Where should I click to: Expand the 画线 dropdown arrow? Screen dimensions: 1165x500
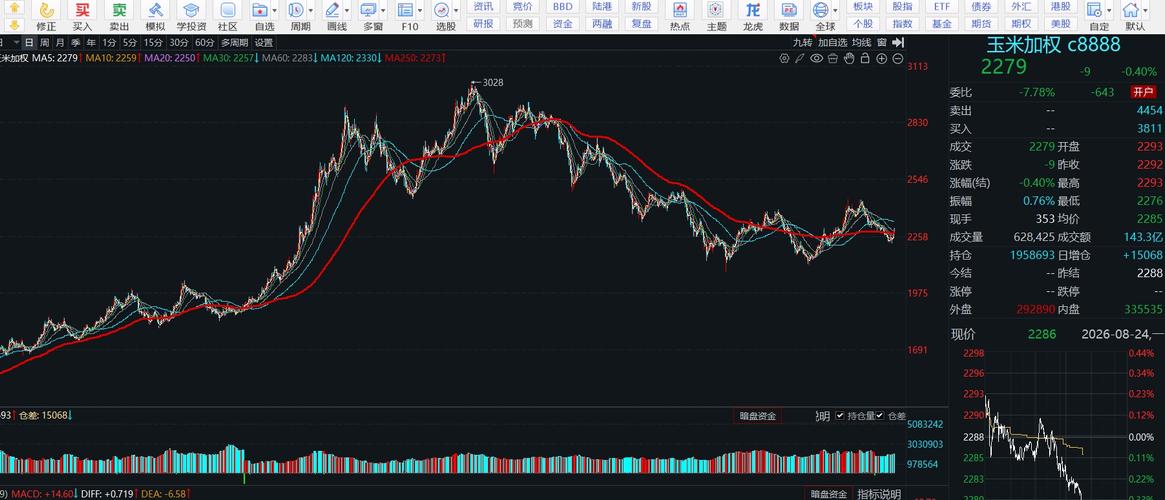point(348,11)
